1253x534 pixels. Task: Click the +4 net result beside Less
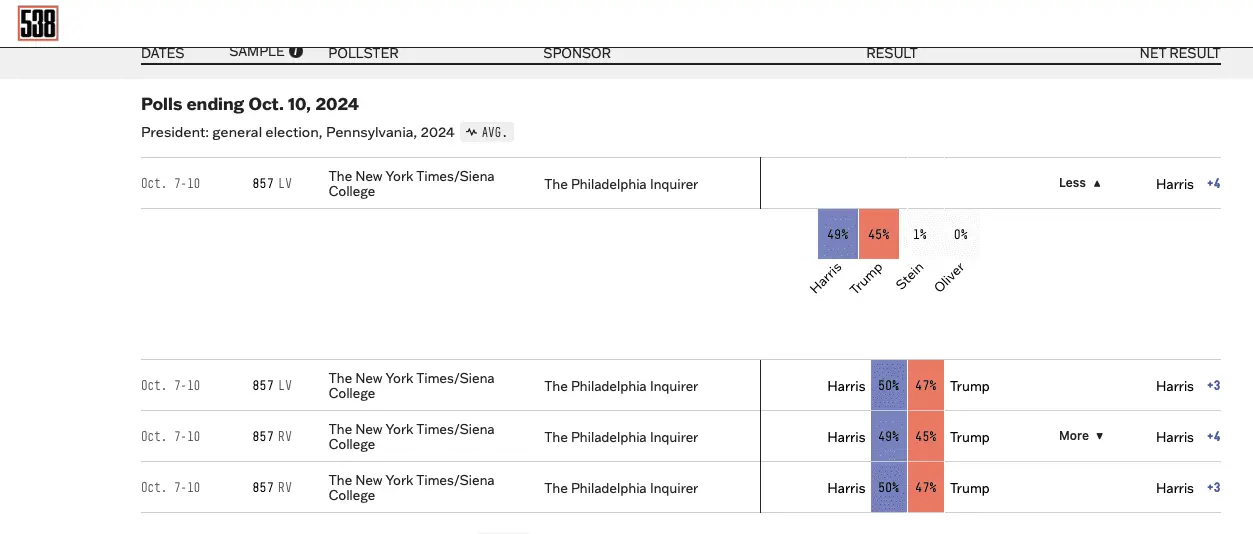[x=1214, y=184]
